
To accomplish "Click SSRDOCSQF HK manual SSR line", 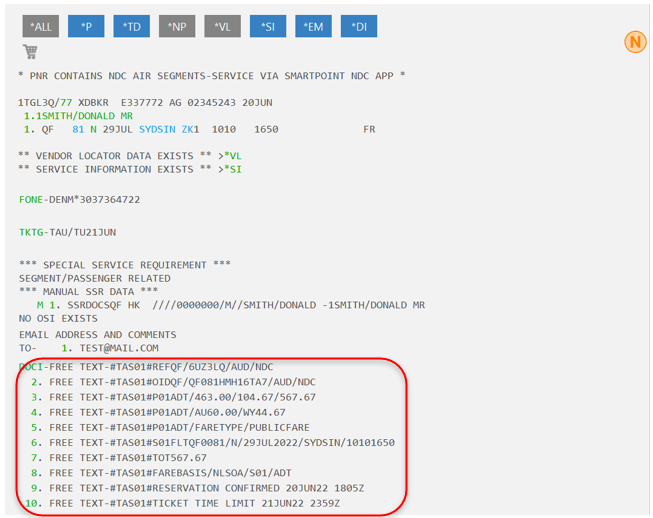I will pyautogui.click(x=231, y=305).
